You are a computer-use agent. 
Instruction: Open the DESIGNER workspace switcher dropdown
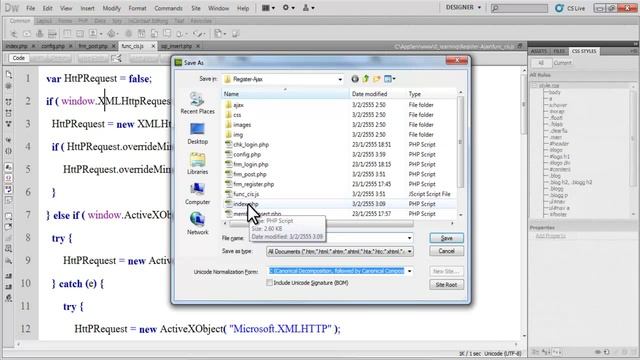coord(463,7)
